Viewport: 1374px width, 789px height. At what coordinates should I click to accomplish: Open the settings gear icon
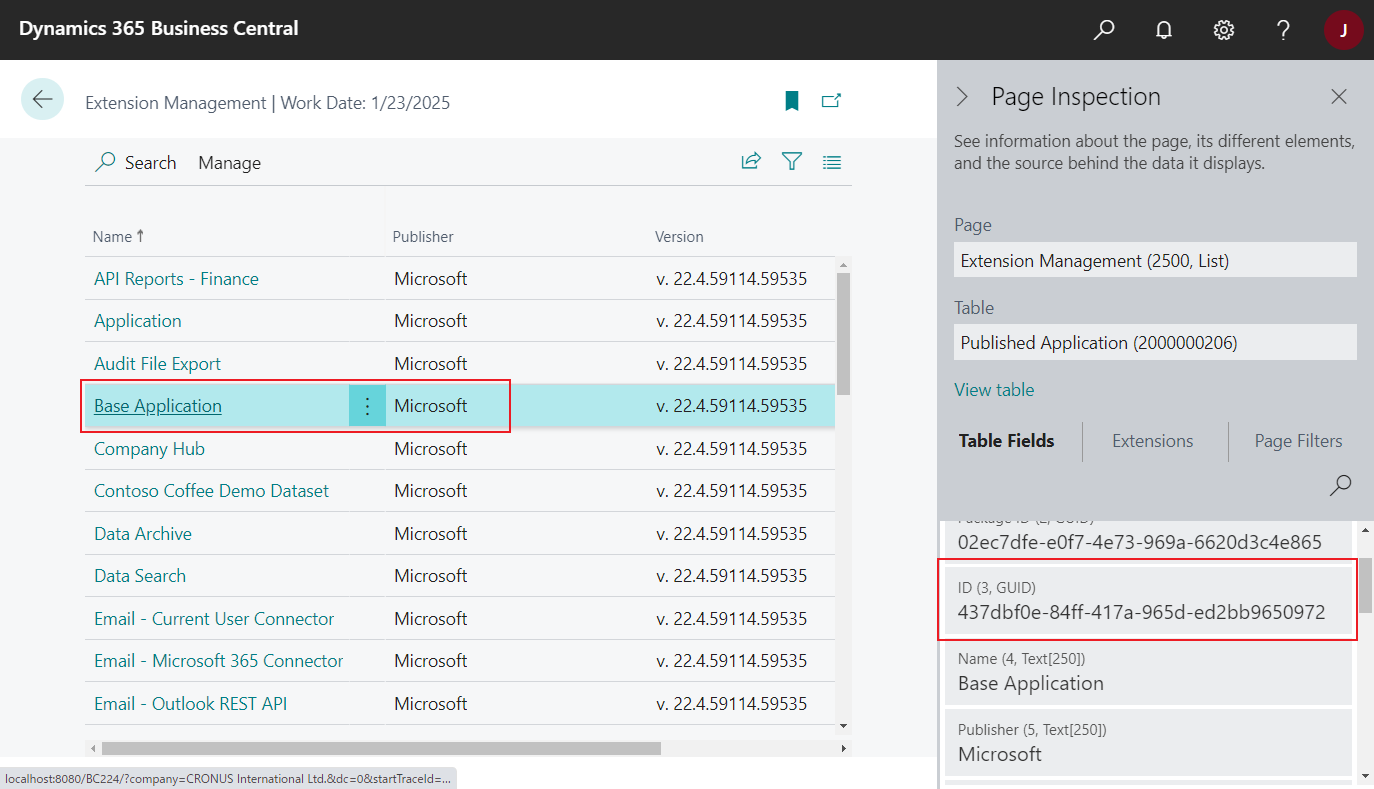point(1223,29)
